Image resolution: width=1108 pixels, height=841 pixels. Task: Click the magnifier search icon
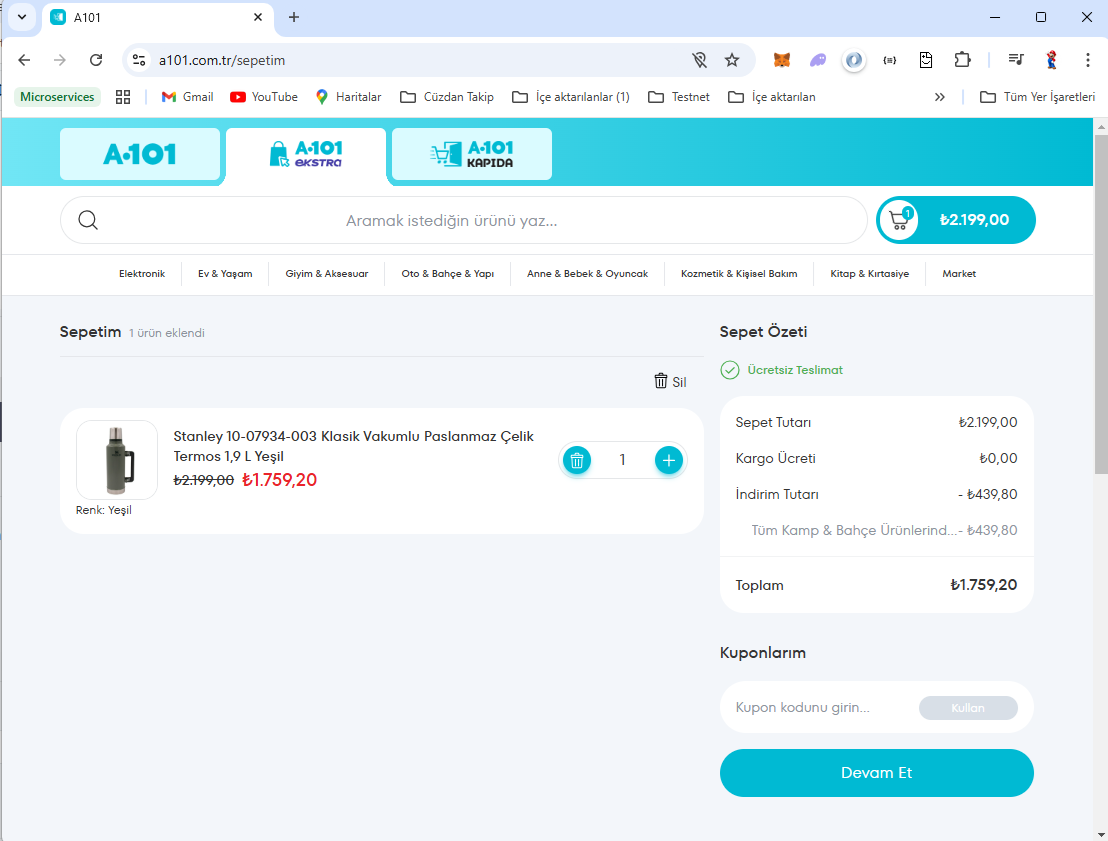(88, 220)
